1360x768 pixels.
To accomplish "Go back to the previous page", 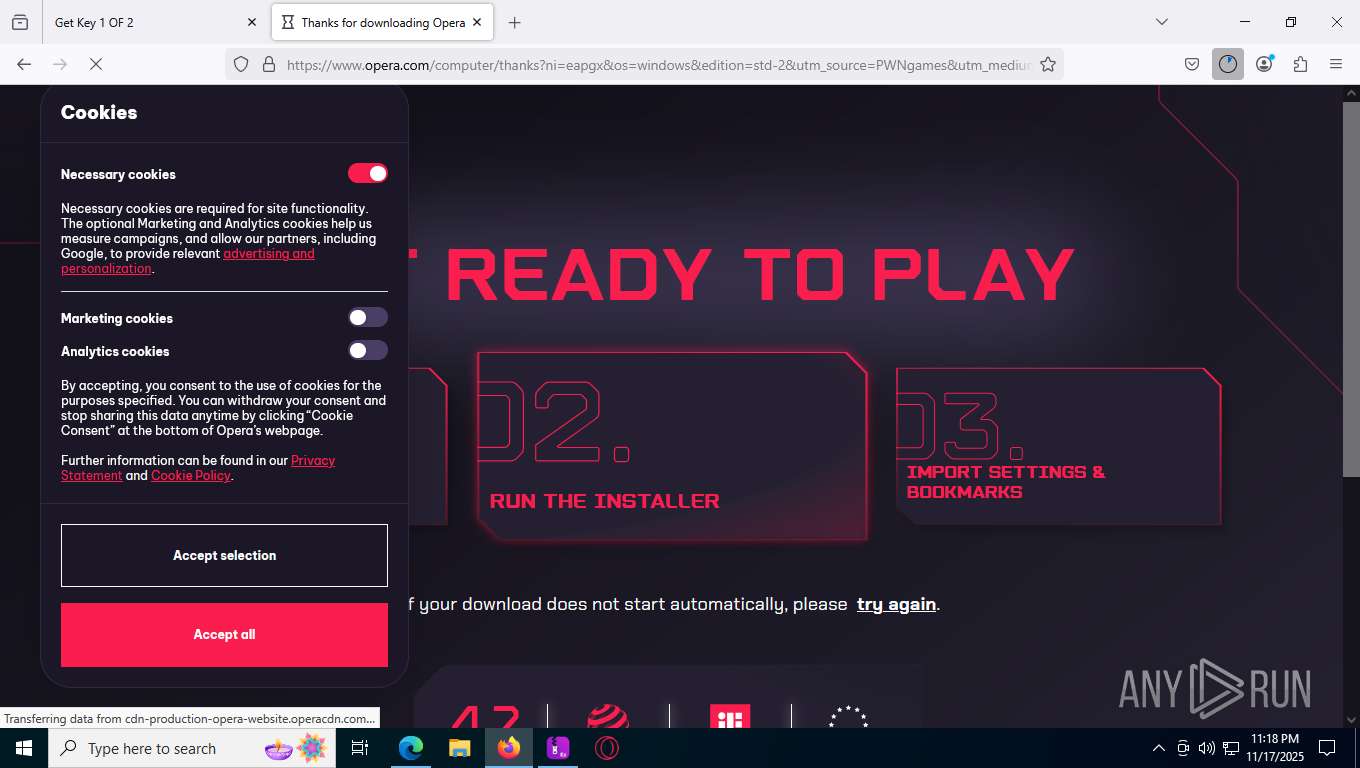I will pyautogui.click(x=24, y=64).
